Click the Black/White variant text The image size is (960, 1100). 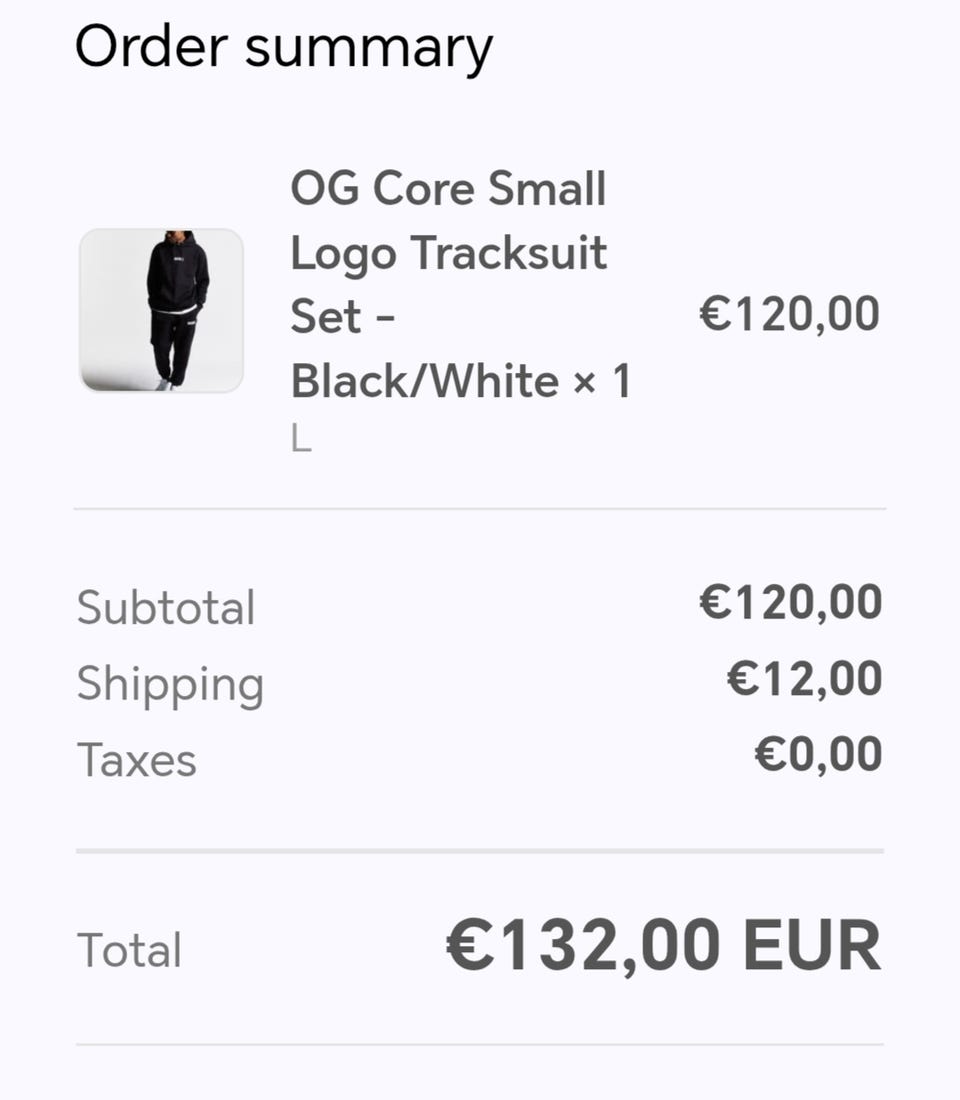click(x=424, y=381)
